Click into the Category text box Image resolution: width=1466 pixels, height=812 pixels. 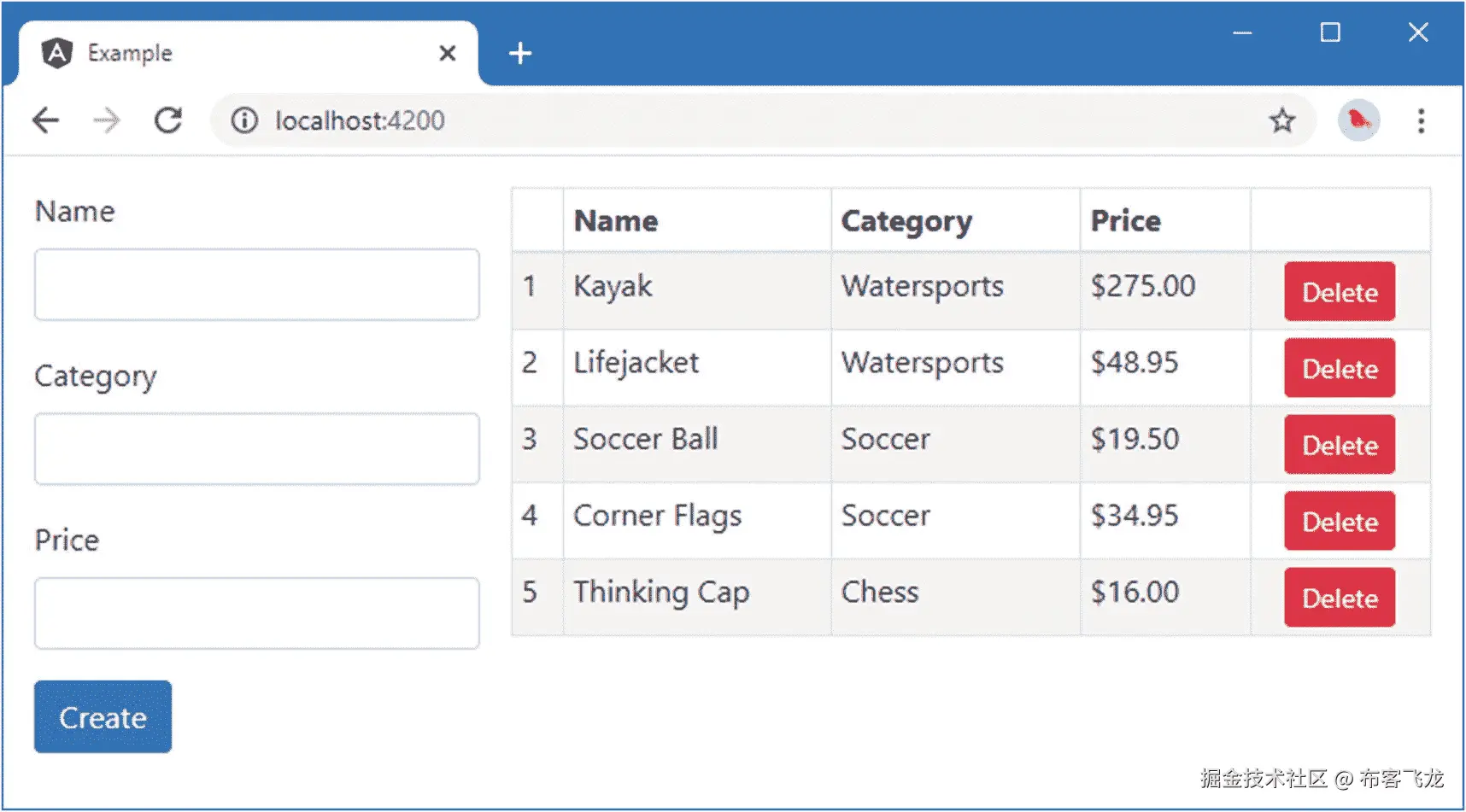point(256,449)
